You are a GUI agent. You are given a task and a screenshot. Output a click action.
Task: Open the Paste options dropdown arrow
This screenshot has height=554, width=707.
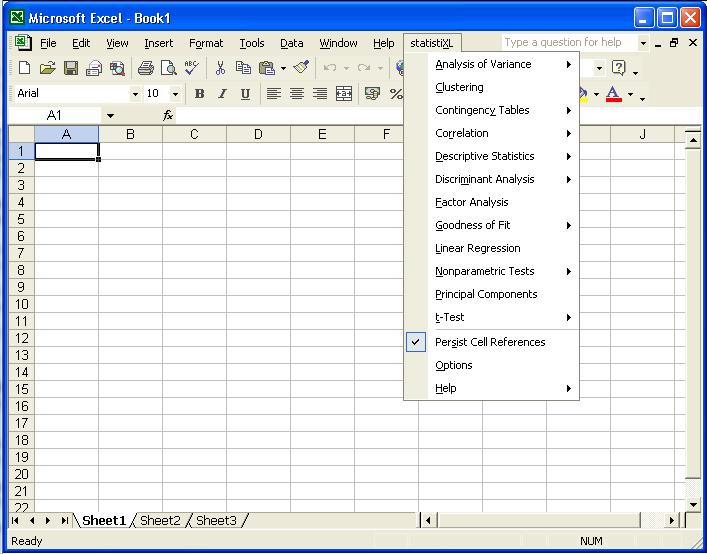[283, 69]
